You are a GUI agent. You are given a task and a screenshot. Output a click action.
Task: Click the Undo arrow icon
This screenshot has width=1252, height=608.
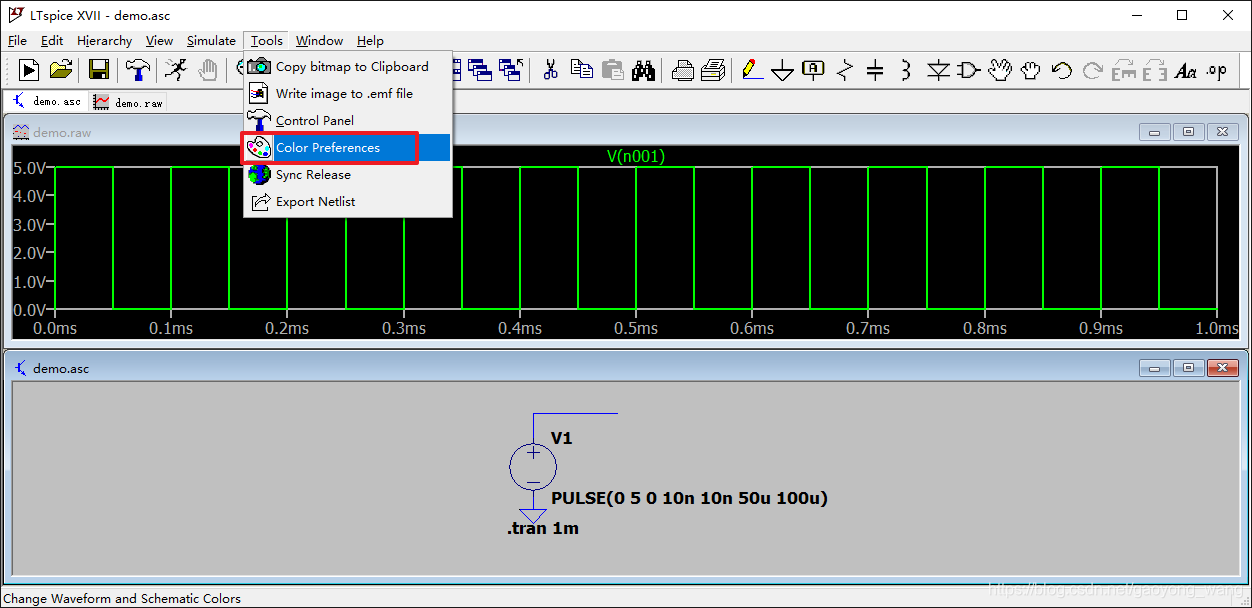tap(1062, 70)
